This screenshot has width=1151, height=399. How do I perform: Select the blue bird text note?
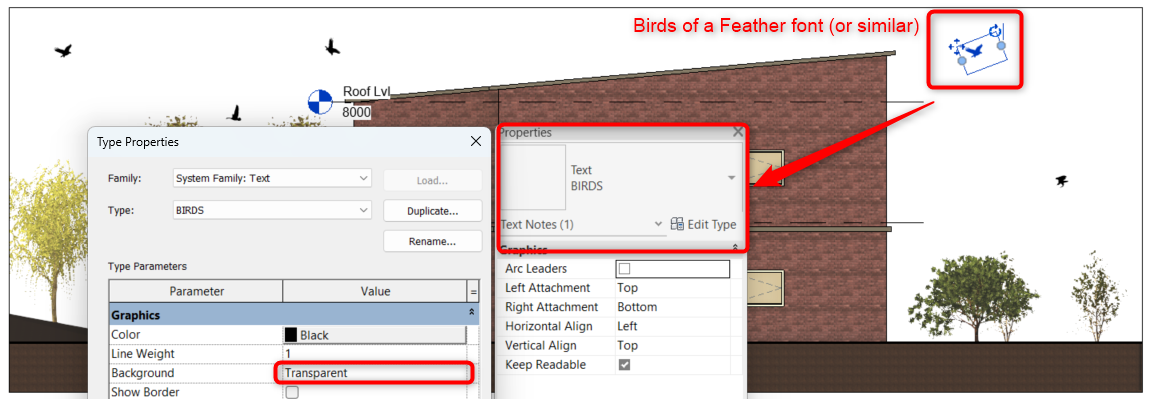point(975,51)
